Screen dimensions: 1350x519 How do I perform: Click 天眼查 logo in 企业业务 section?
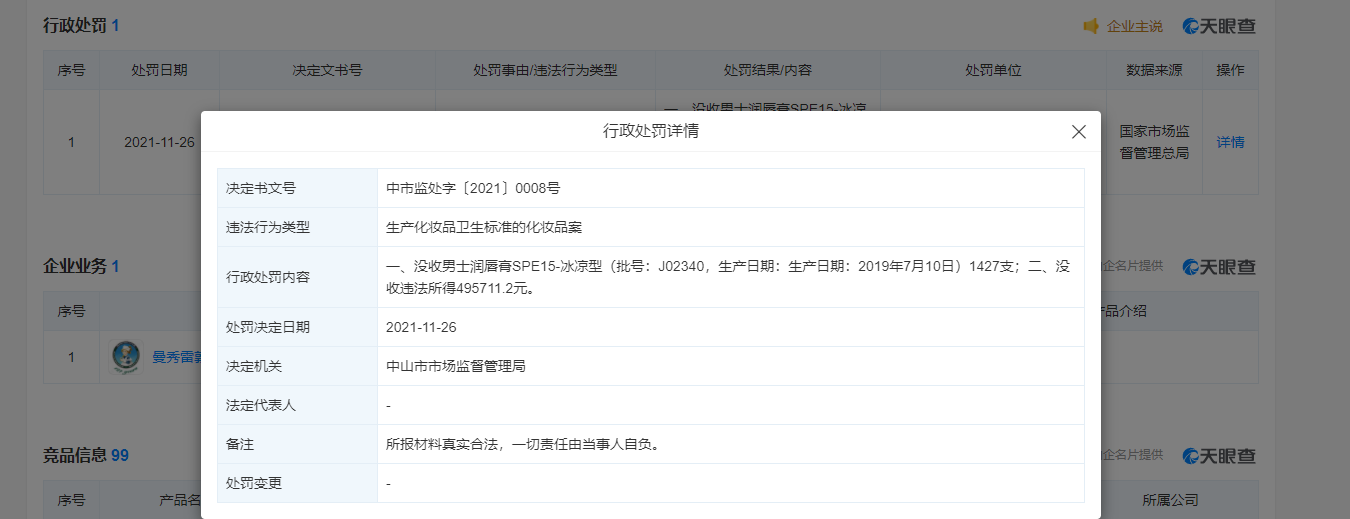click(x=1218, y=266)
